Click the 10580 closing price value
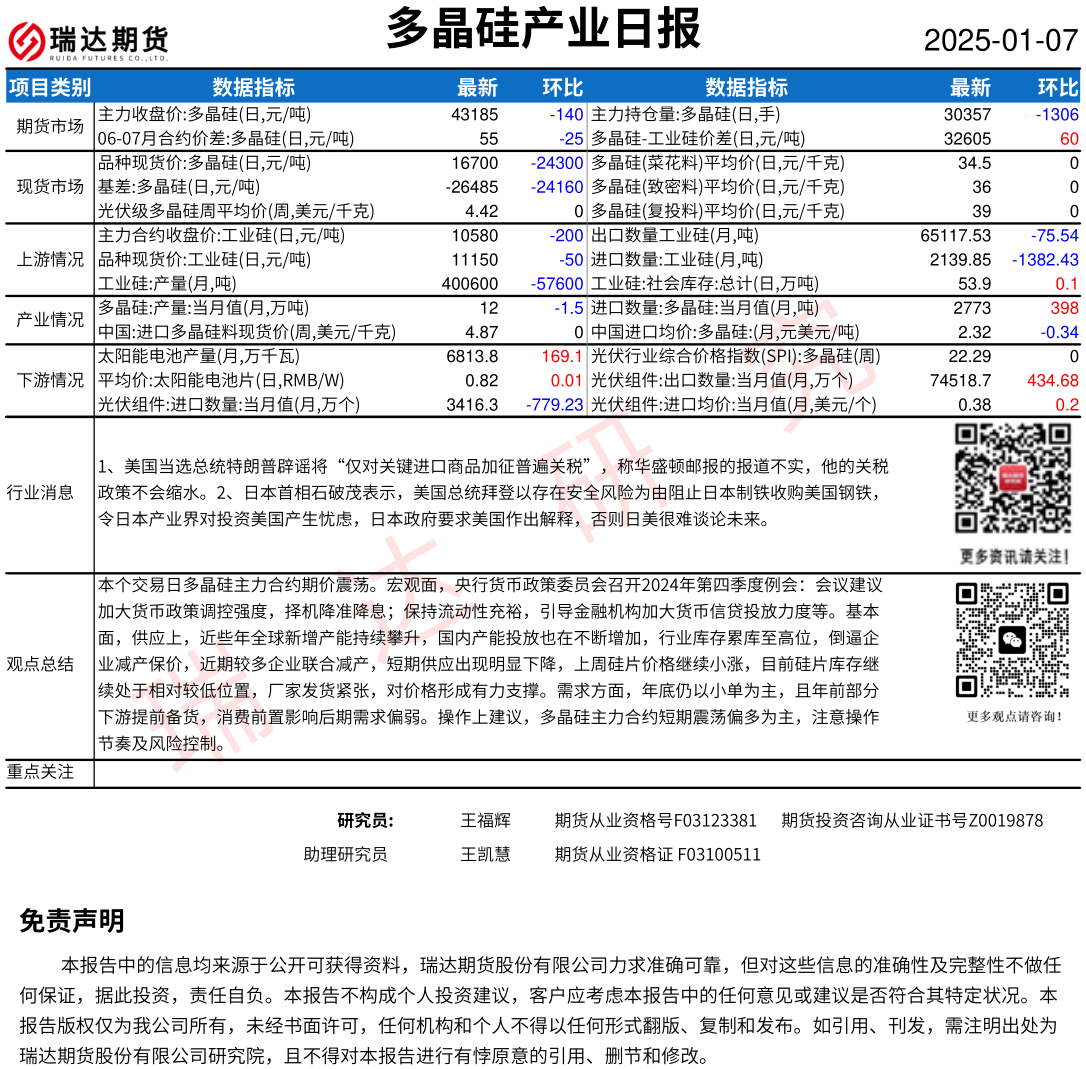This screenshot has width=1086, height=1069. click(x=474, y=236)
